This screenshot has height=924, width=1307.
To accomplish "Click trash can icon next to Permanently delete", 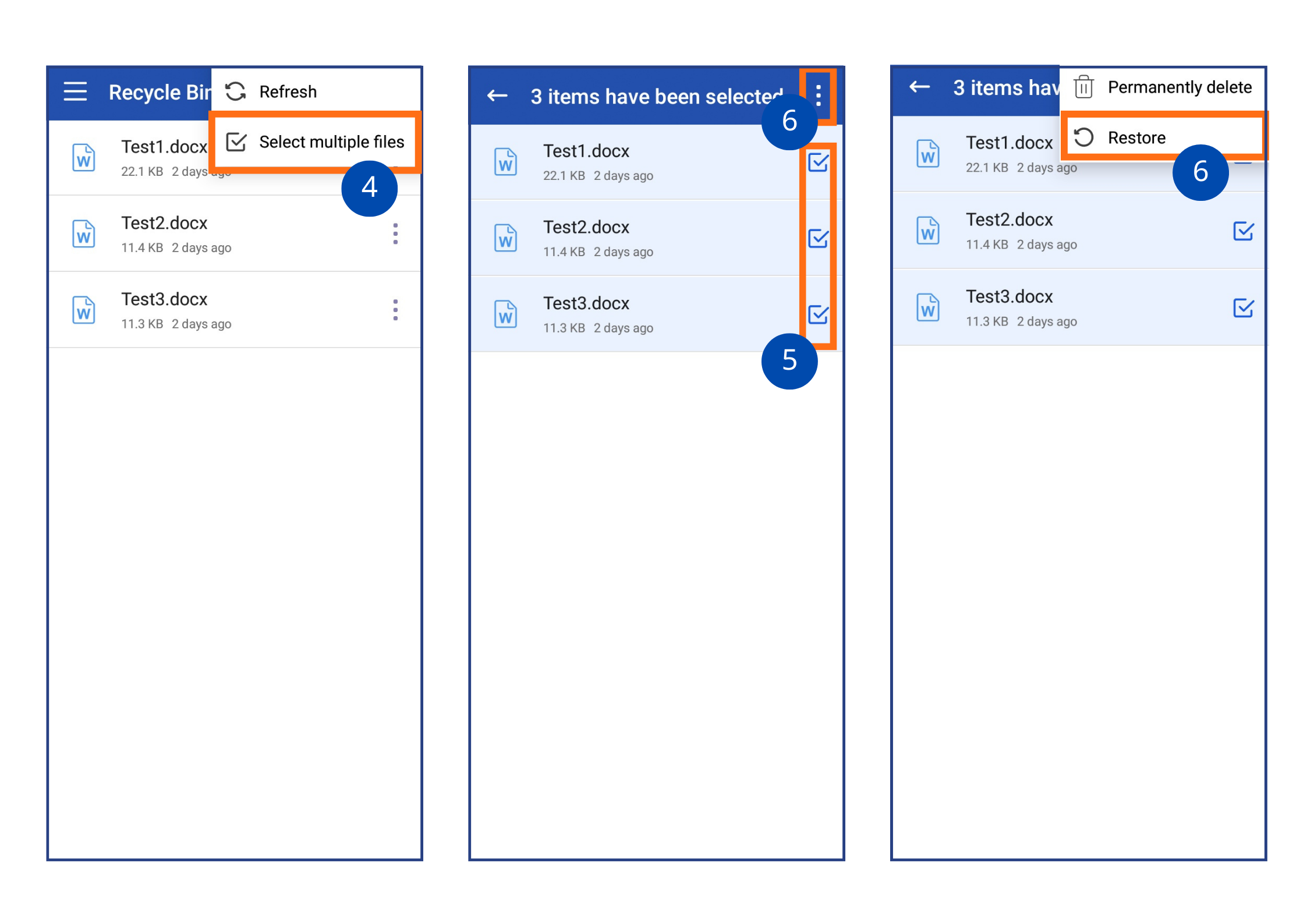I will click(x=1084, y=87).
